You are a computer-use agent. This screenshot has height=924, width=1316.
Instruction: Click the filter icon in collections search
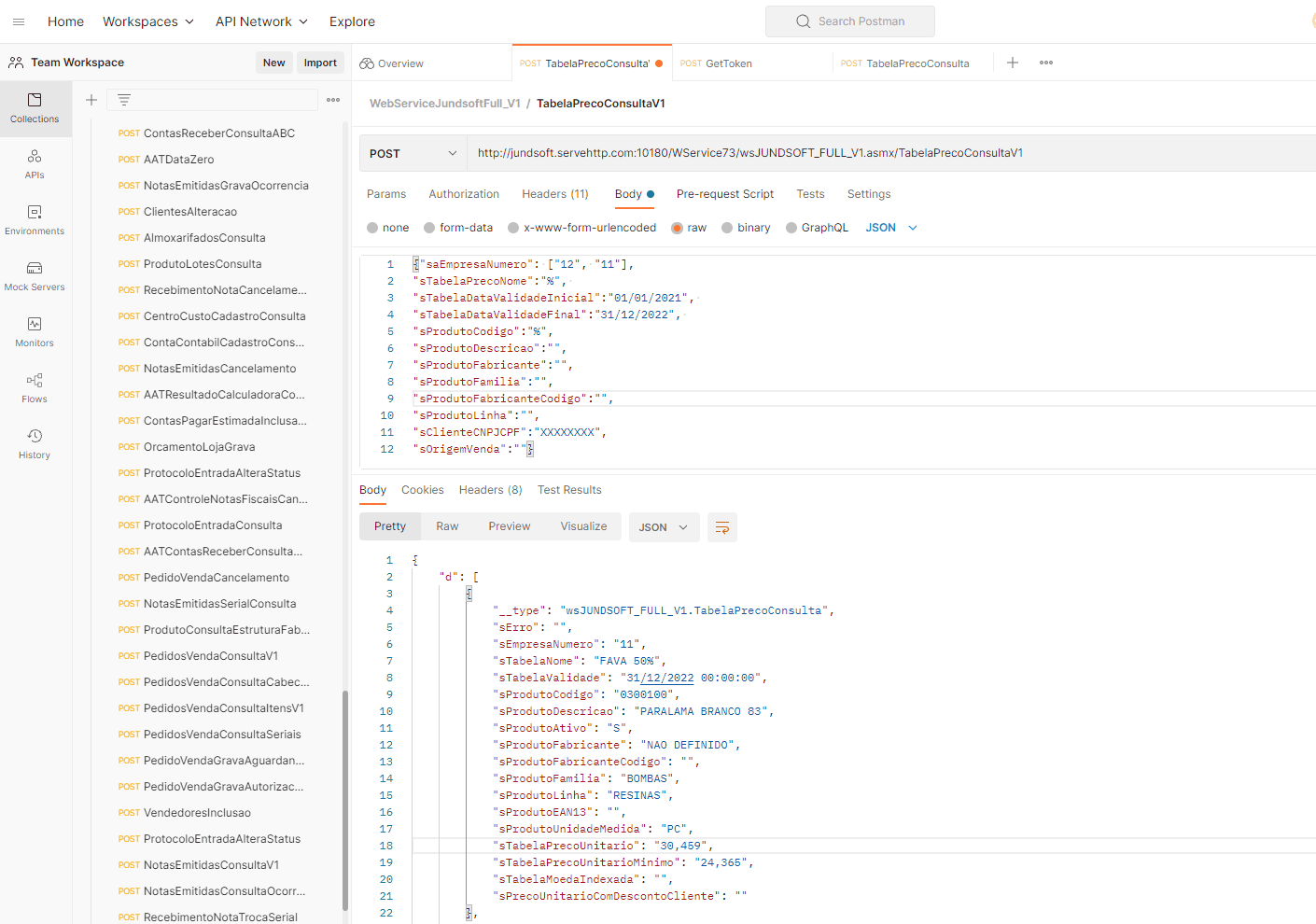[x=124, y=100]
